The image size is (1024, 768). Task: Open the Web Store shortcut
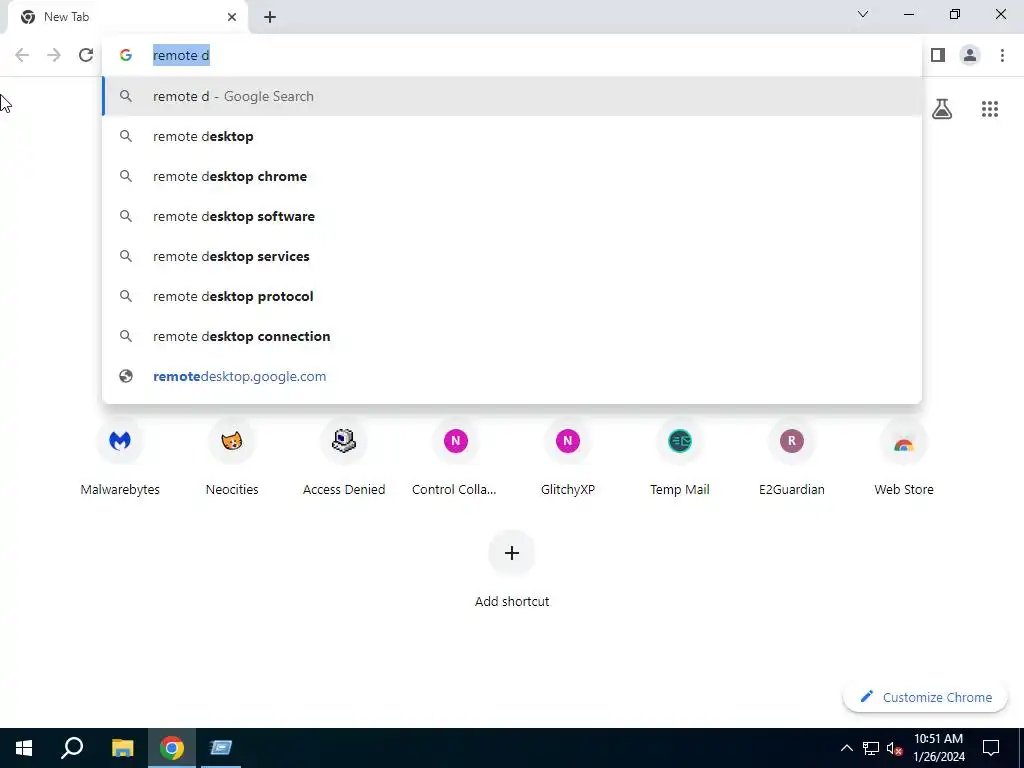click(x=904, y=457)
